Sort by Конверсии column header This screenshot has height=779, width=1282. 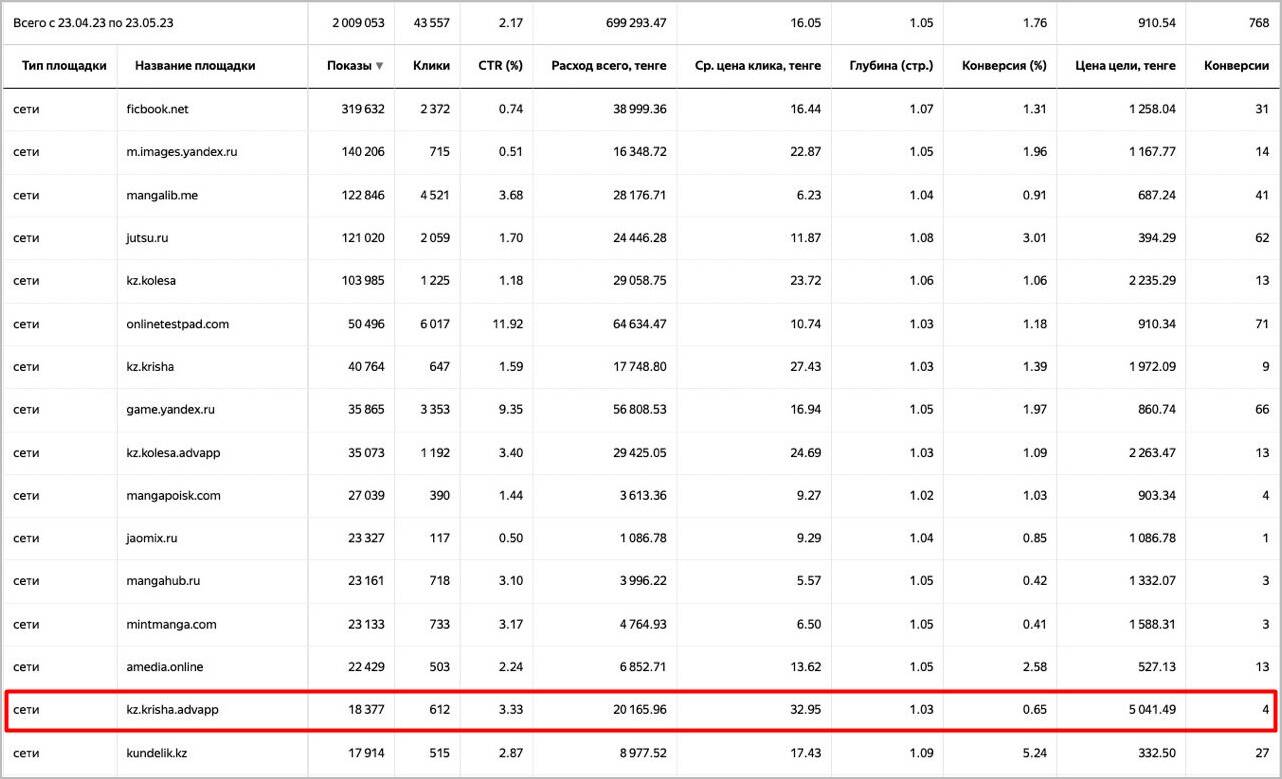[1236, 66]
